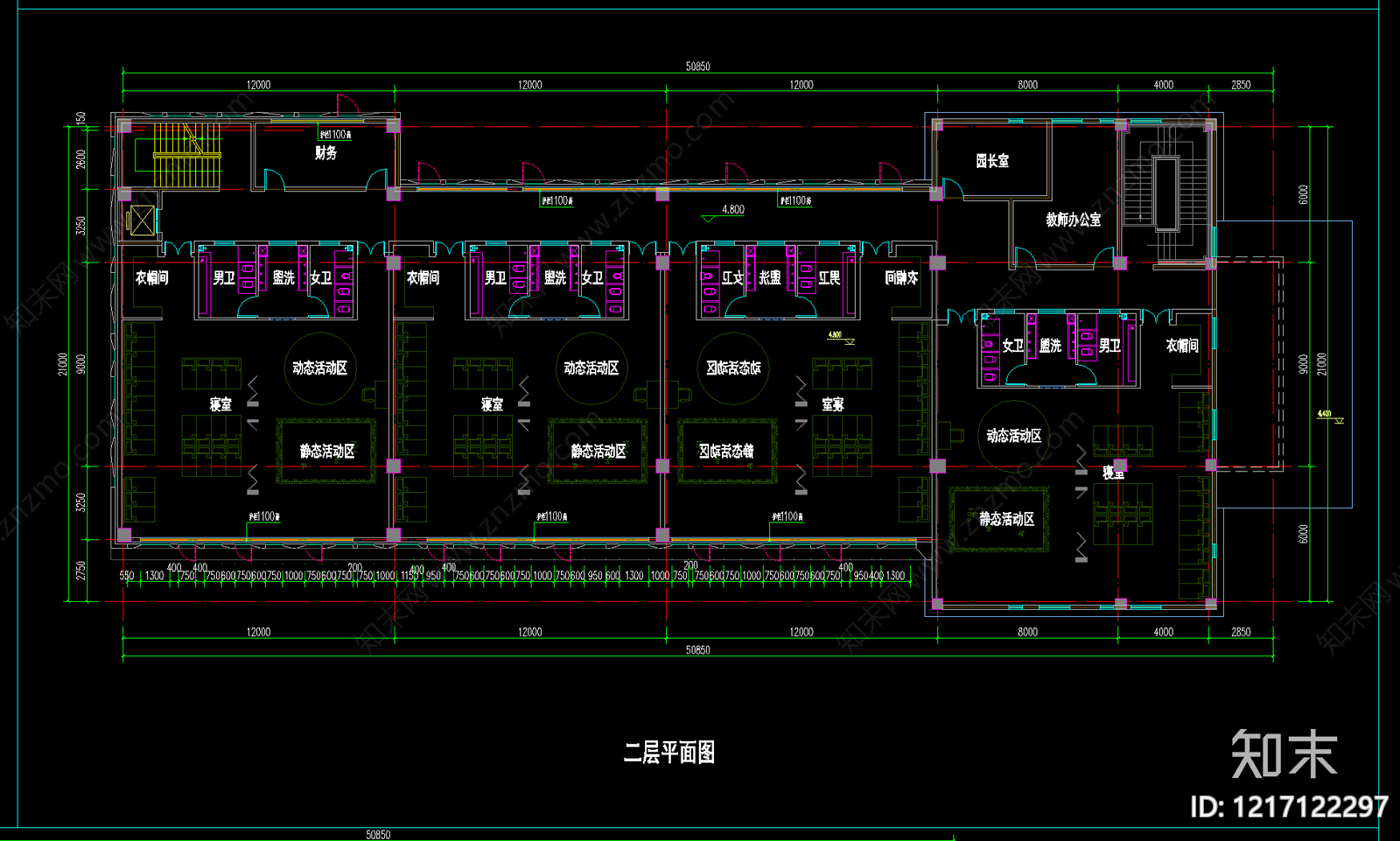Select the 1150 dimension in the bottom string
The width and height of the screenshot is (1400, 841).
pyautogui.click(x=409, y=576)
